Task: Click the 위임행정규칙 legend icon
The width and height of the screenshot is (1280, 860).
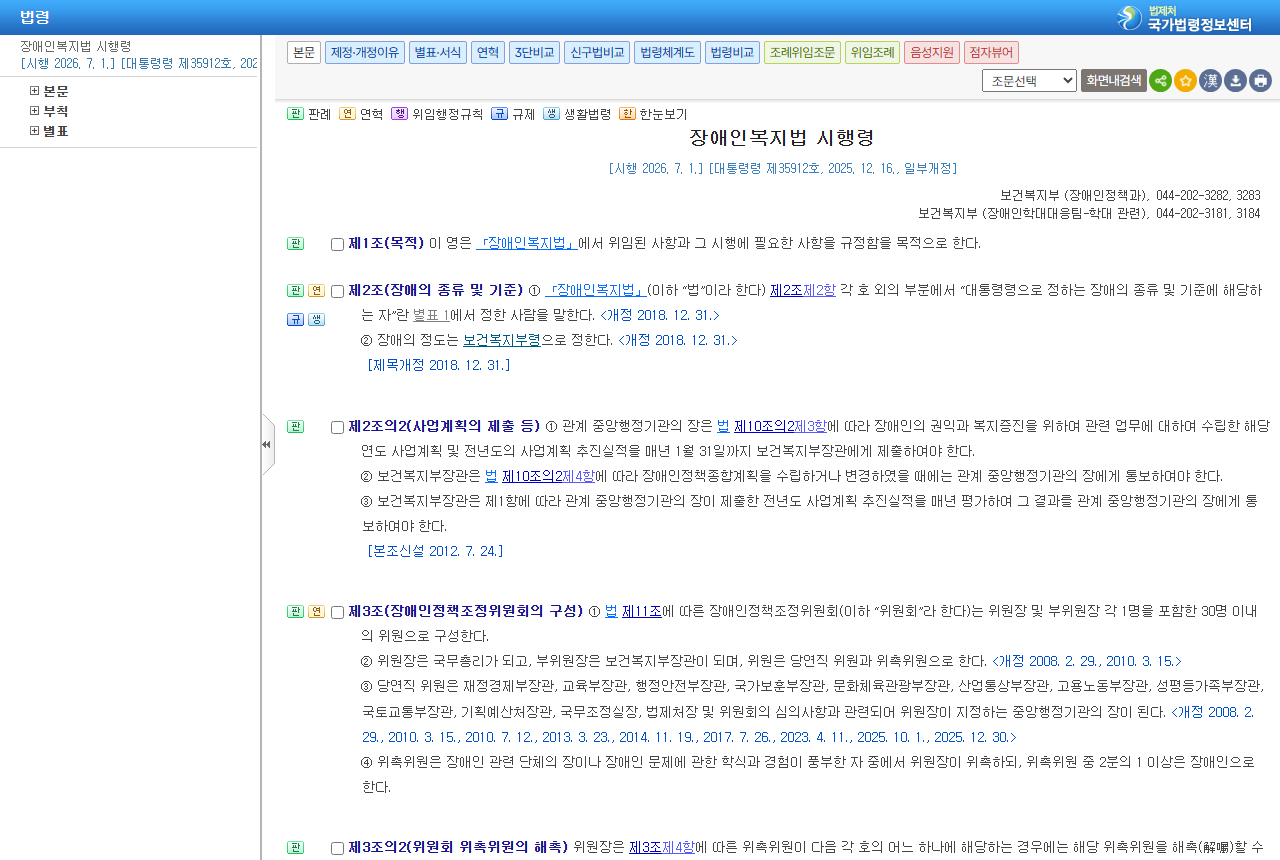Action: coord(399,114)
